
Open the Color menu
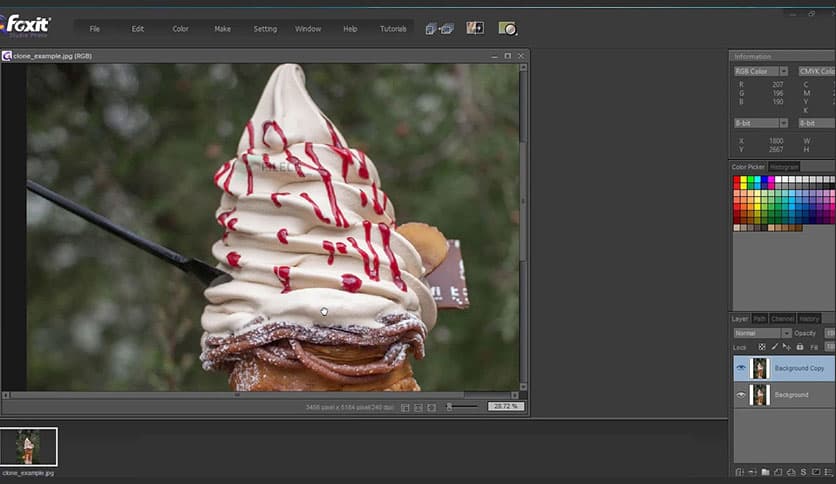tap(180, 29)
